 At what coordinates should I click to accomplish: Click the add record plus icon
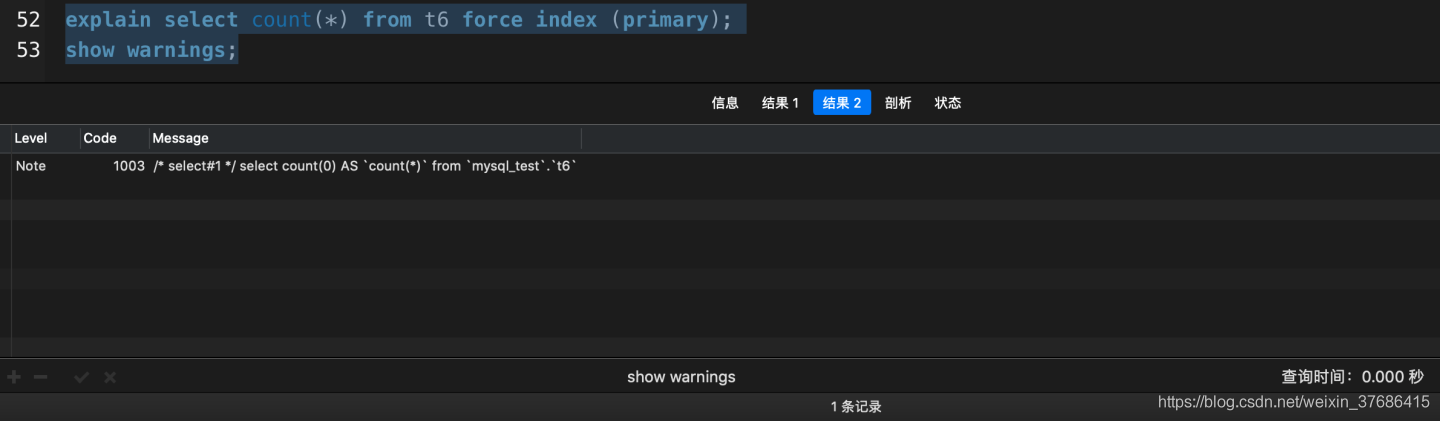tap(14, 377)
